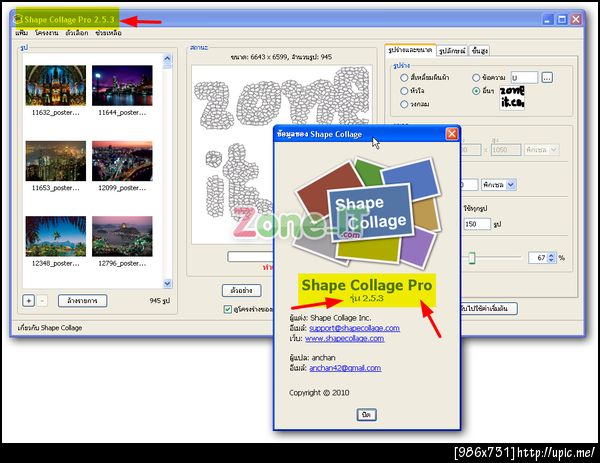Select the heart shape radio button
The height and width of the screenshot is (463, 600).
[x=404, y=91]
